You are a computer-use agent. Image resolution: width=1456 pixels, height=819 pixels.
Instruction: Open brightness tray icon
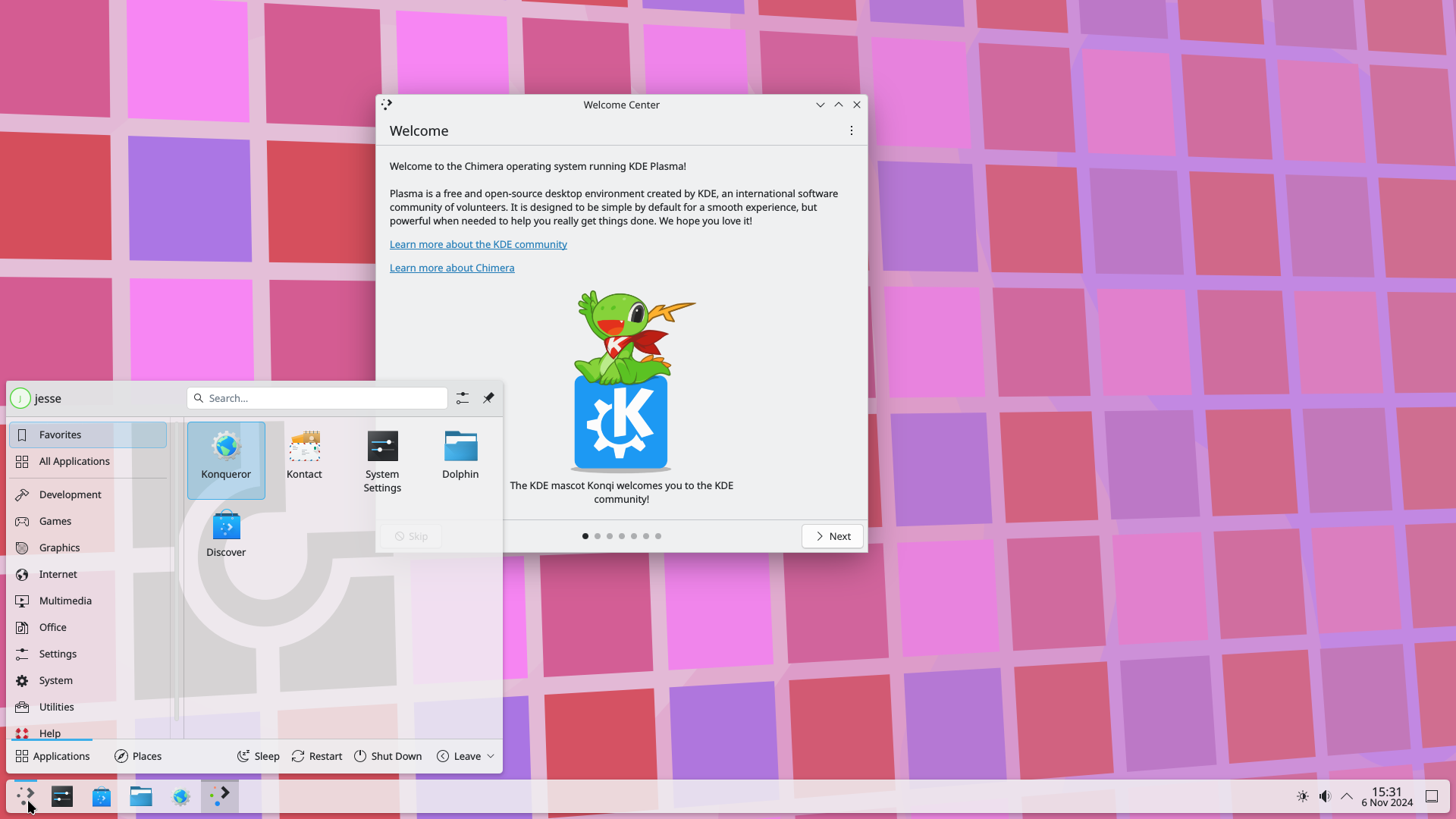(1303, 796)
